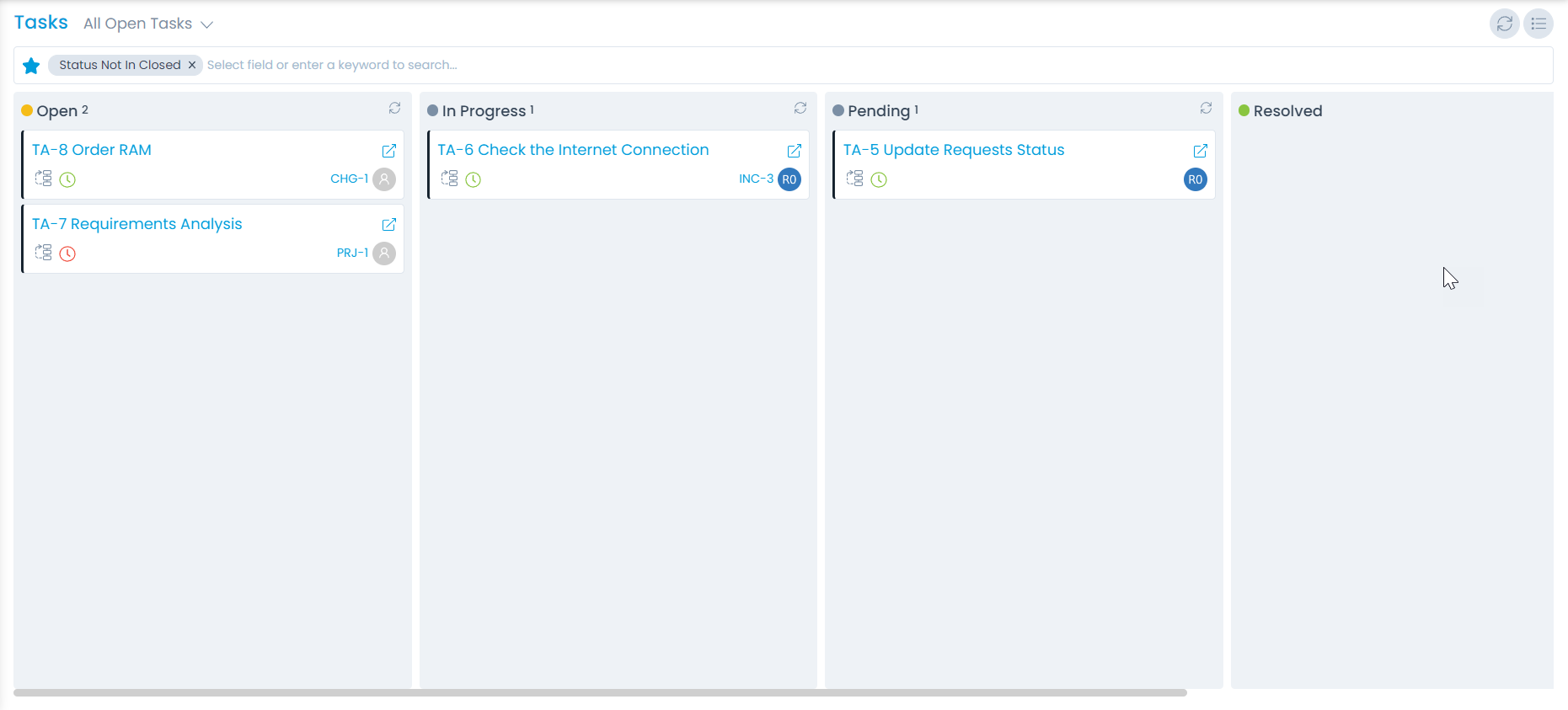This screenshot has width=1568, height=710.
Task: Open the CHG-1 linked change reference
Action: pos(349,179)
